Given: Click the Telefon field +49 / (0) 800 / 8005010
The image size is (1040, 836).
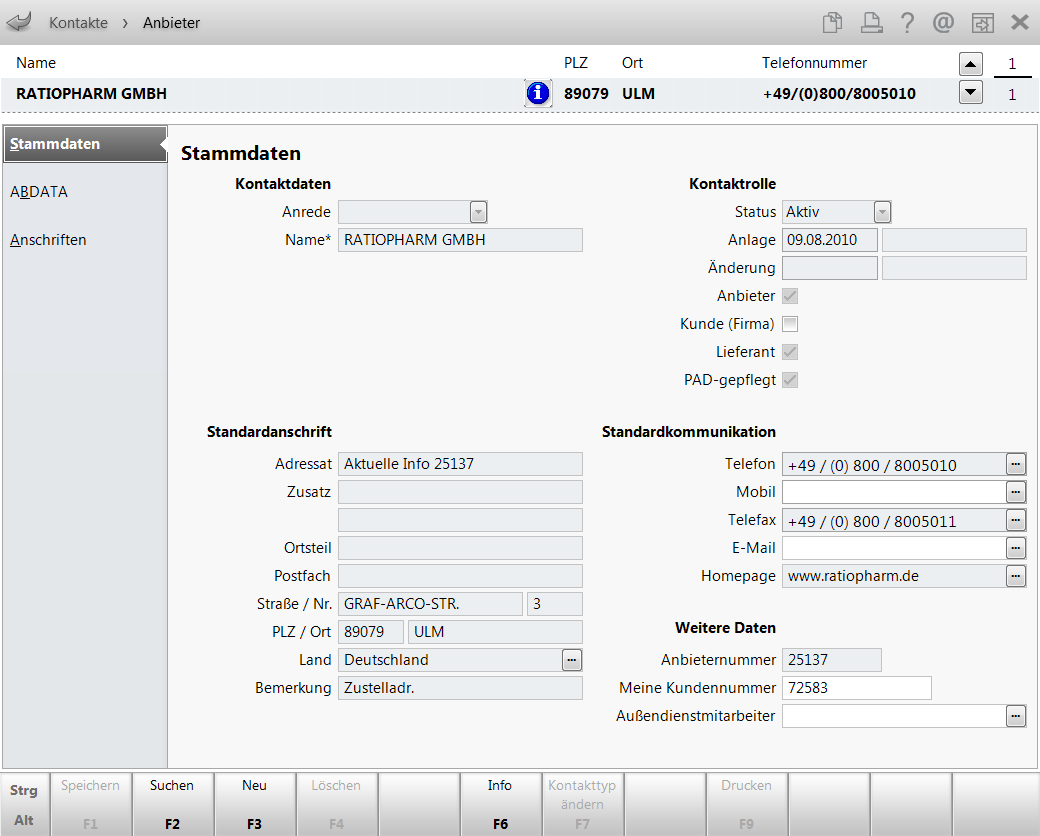Looking at the screenshot, I should pos(894,464).
